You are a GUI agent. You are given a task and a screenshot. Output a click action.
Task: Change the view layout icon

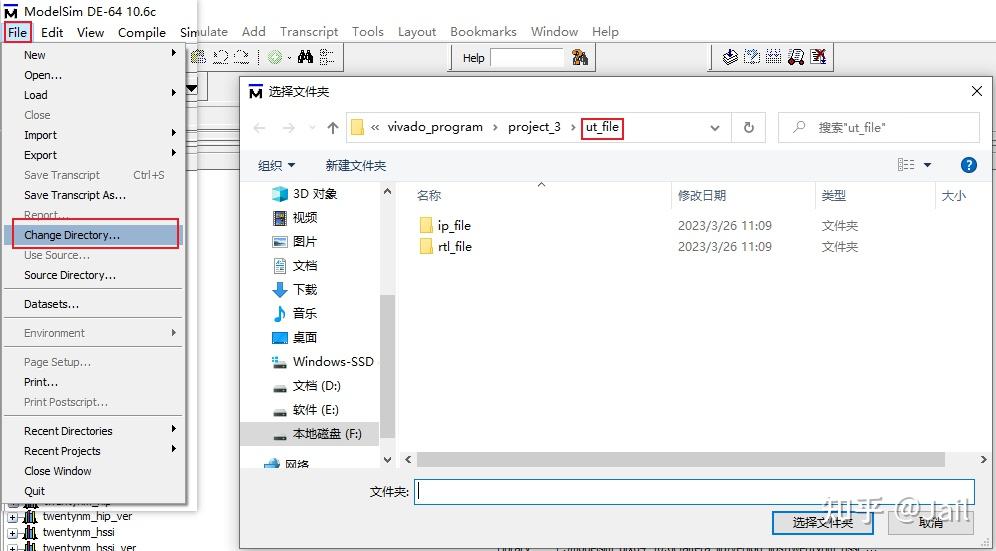[x=906, y=165]
